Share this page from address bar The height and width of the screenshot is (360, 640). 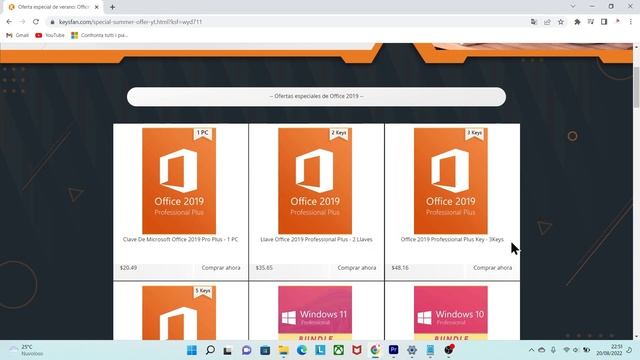pyautogui.click(x=547, y=22)
